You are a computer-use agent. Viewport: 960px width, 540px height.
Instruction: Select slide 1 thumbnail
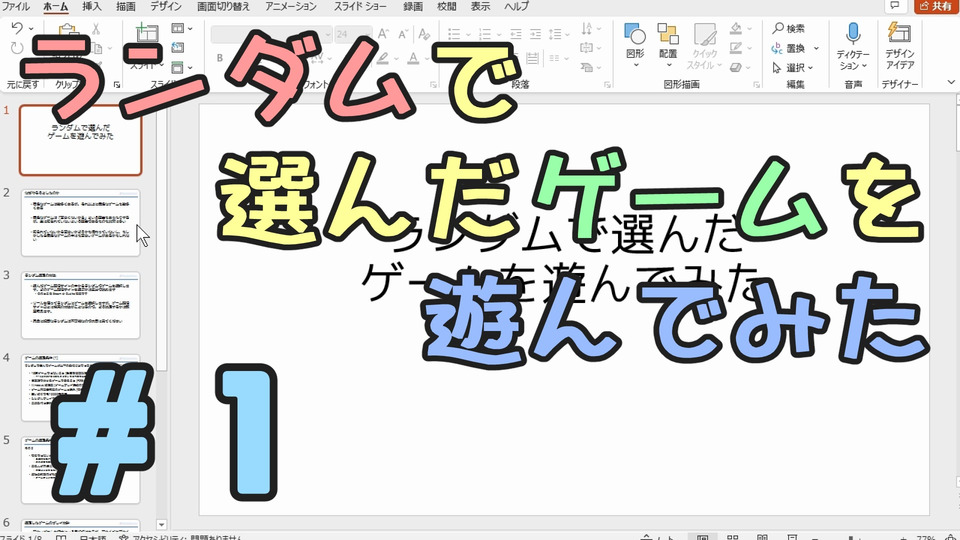pyautogui.click(x=80, y=140)
